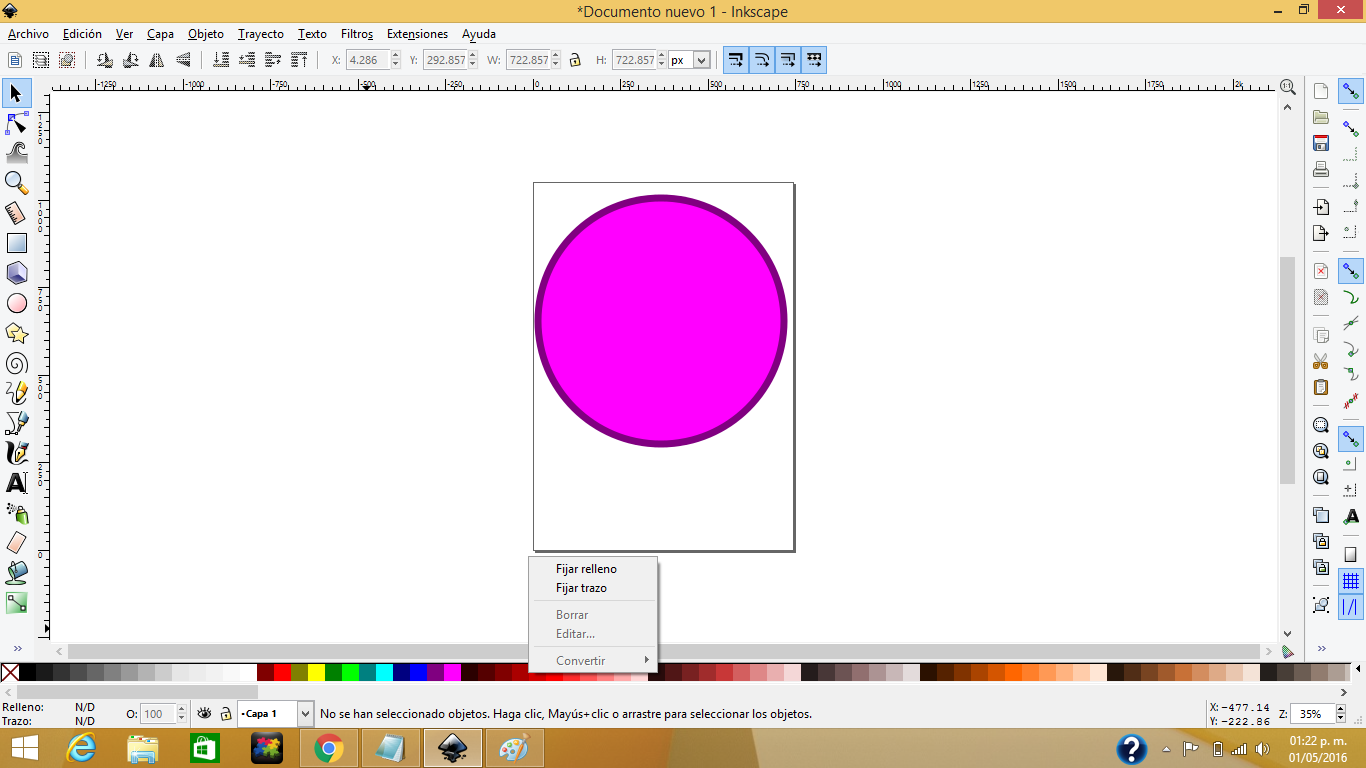Click Editar... in the context menu
This screenshot has width=1366, height=768.
pos(575,634)
